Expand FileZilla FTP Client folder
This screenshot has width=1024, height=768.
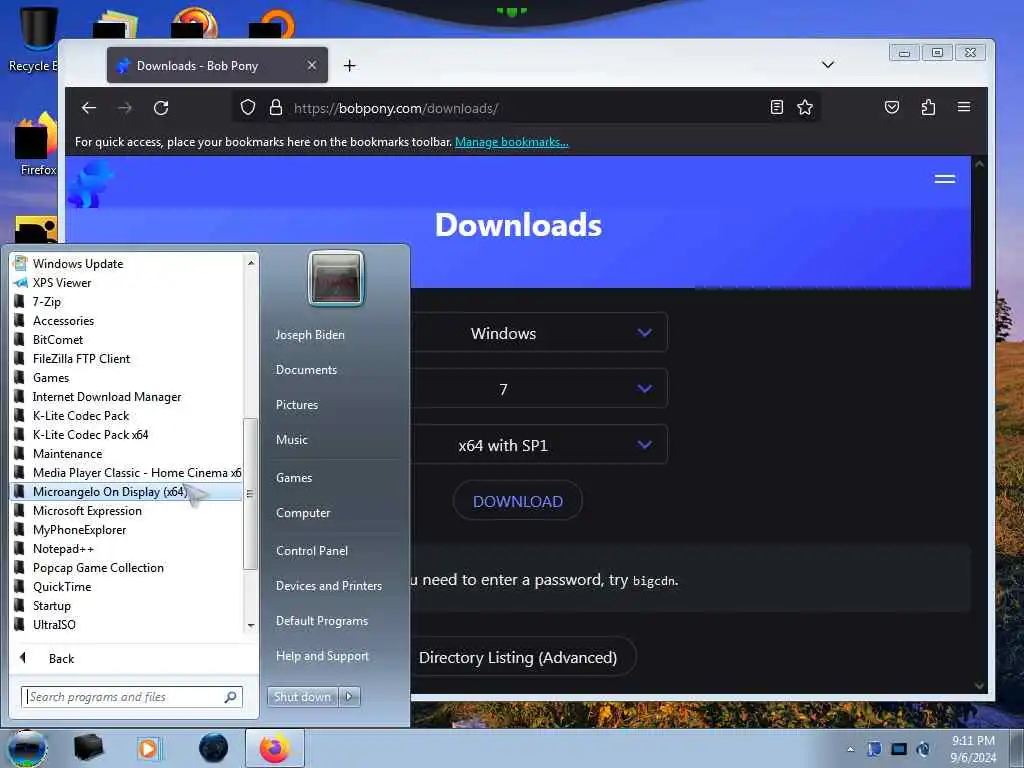pyautogui.click(x=127, y=358)
